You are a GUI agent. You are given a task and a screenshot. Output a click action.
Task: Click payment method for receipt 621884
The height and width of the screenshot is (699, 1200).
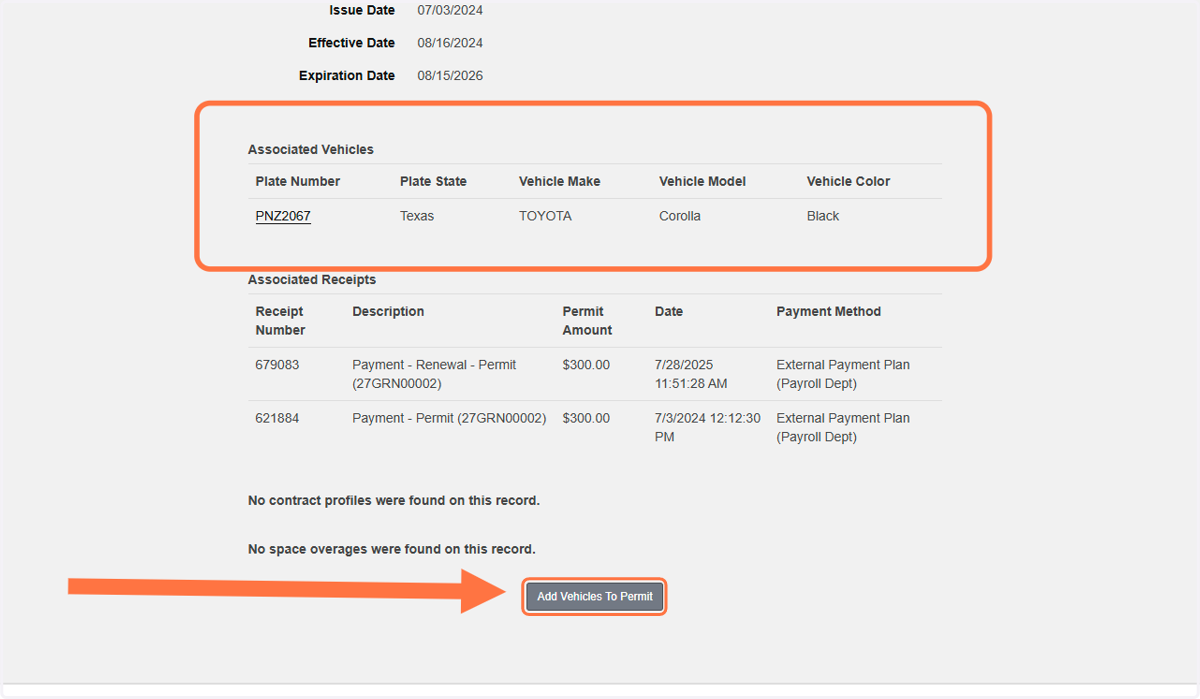pyautogui.click(x=843, y=427)
